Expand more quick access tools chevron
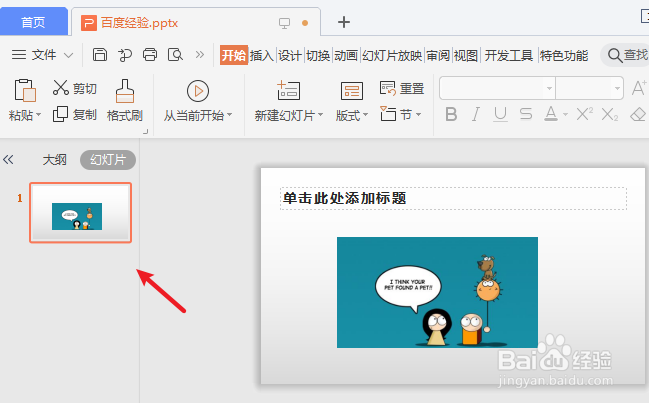This screenshot has width=649, height=403. pos(200,55)
